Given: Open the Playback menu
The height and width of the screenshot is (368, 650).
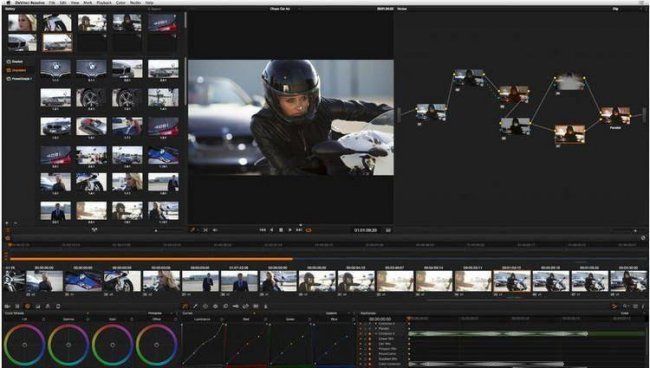Looking at the screenshot, I should (x=104, y=2).
